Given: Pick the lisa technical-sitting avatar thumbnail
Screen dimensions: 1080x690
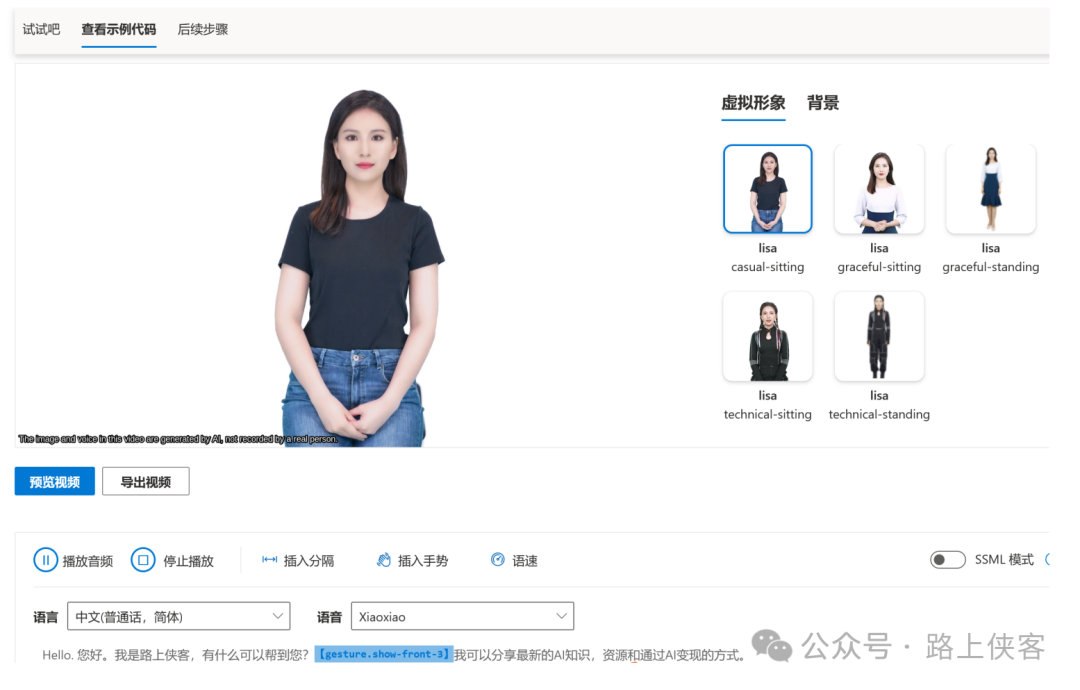Looking at the screenshot, I should 767,336.
